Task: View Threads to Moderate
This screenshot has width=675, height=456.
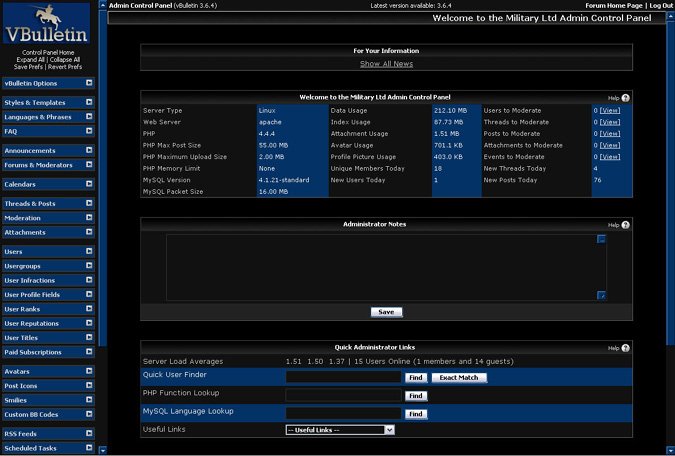Action: [610, 122]
